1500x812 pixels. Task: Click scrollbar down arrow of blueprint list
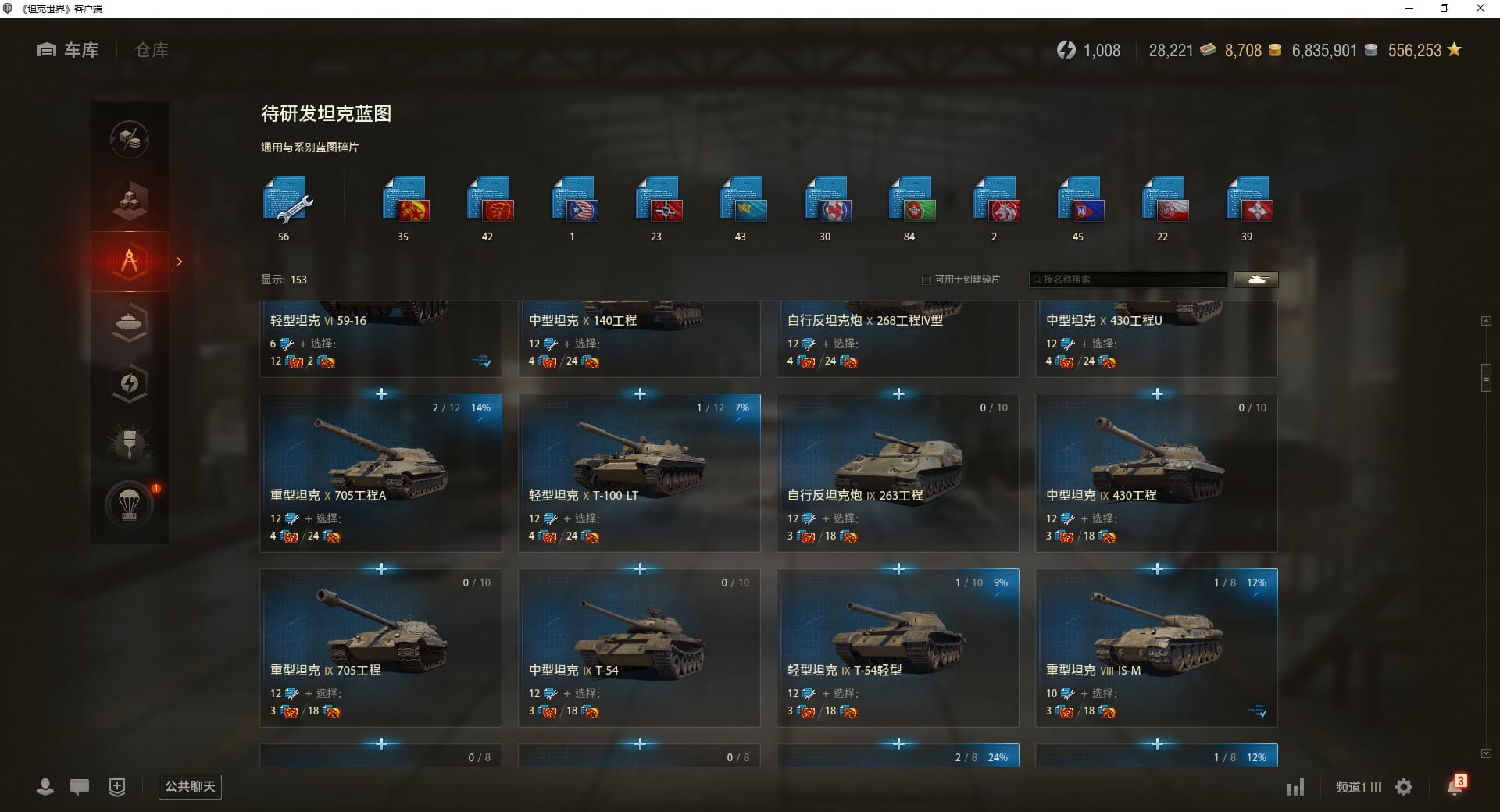pyautogui.click(x=1486, y=753)
